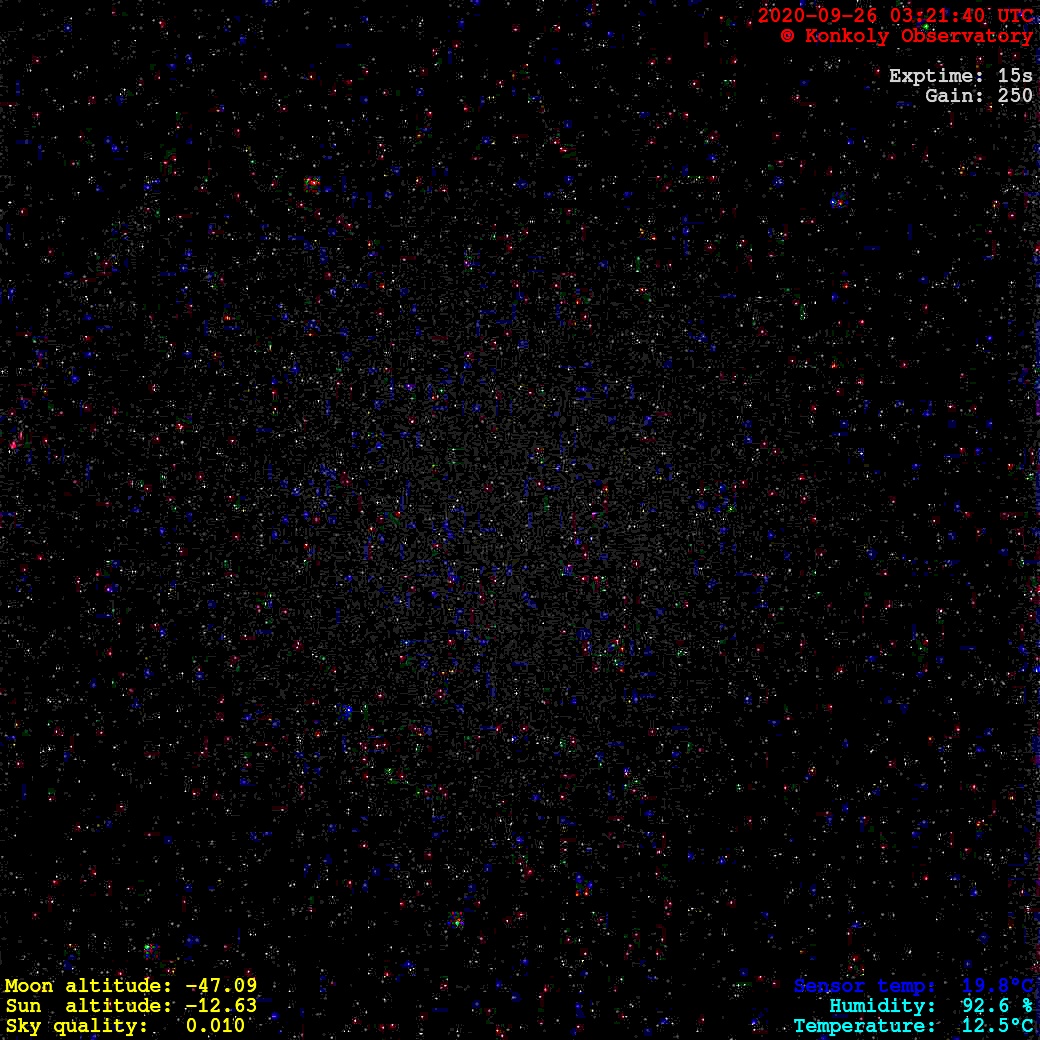Select the Temperature value 12.5°C
The width and height of the screenshot is (1040, 1040).
coord(997,1026)
